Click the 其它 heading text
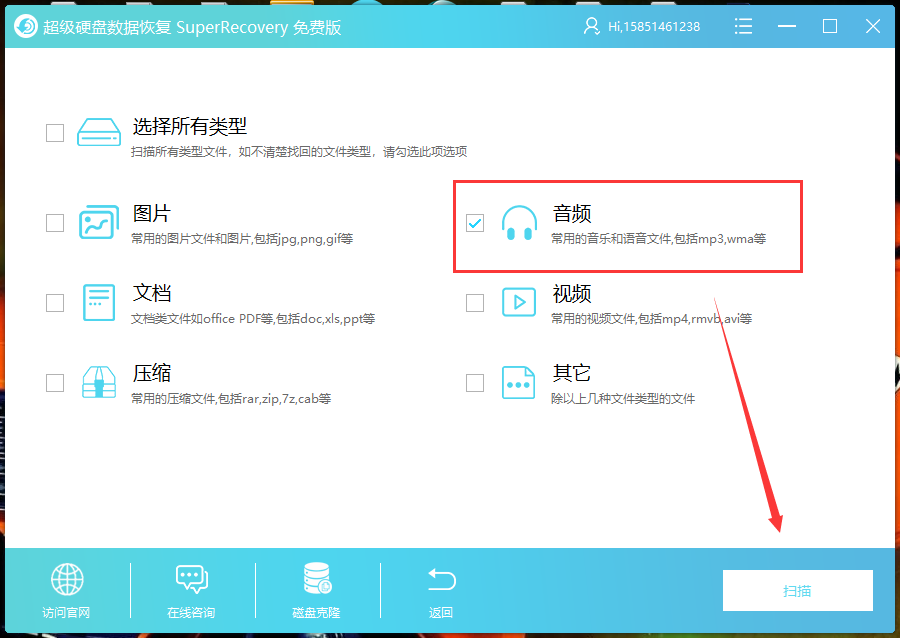Viewport: 900px width, 638px height. click(572, 374)
